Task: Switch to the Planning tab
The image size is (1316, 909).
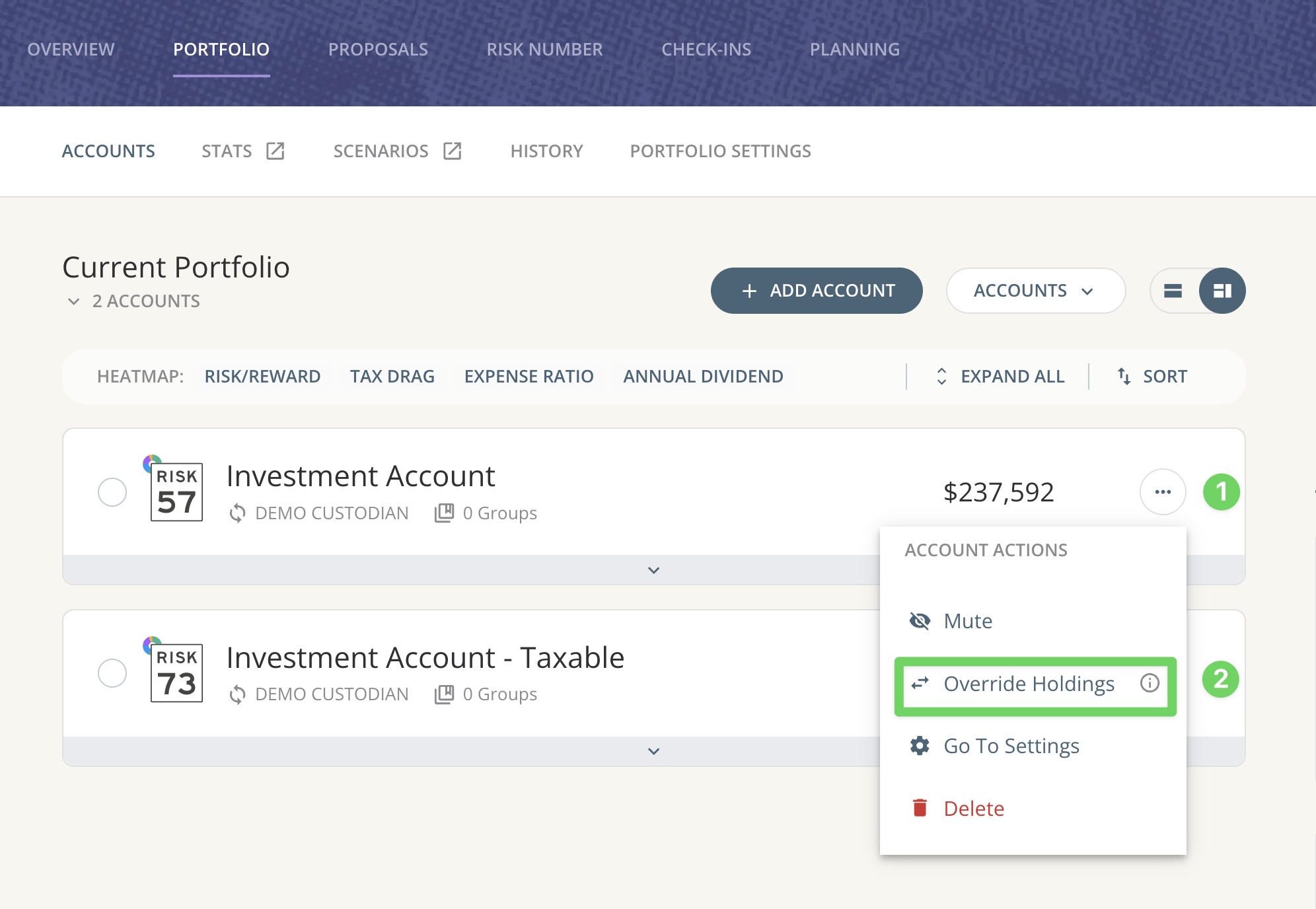Action: (854, 50)
